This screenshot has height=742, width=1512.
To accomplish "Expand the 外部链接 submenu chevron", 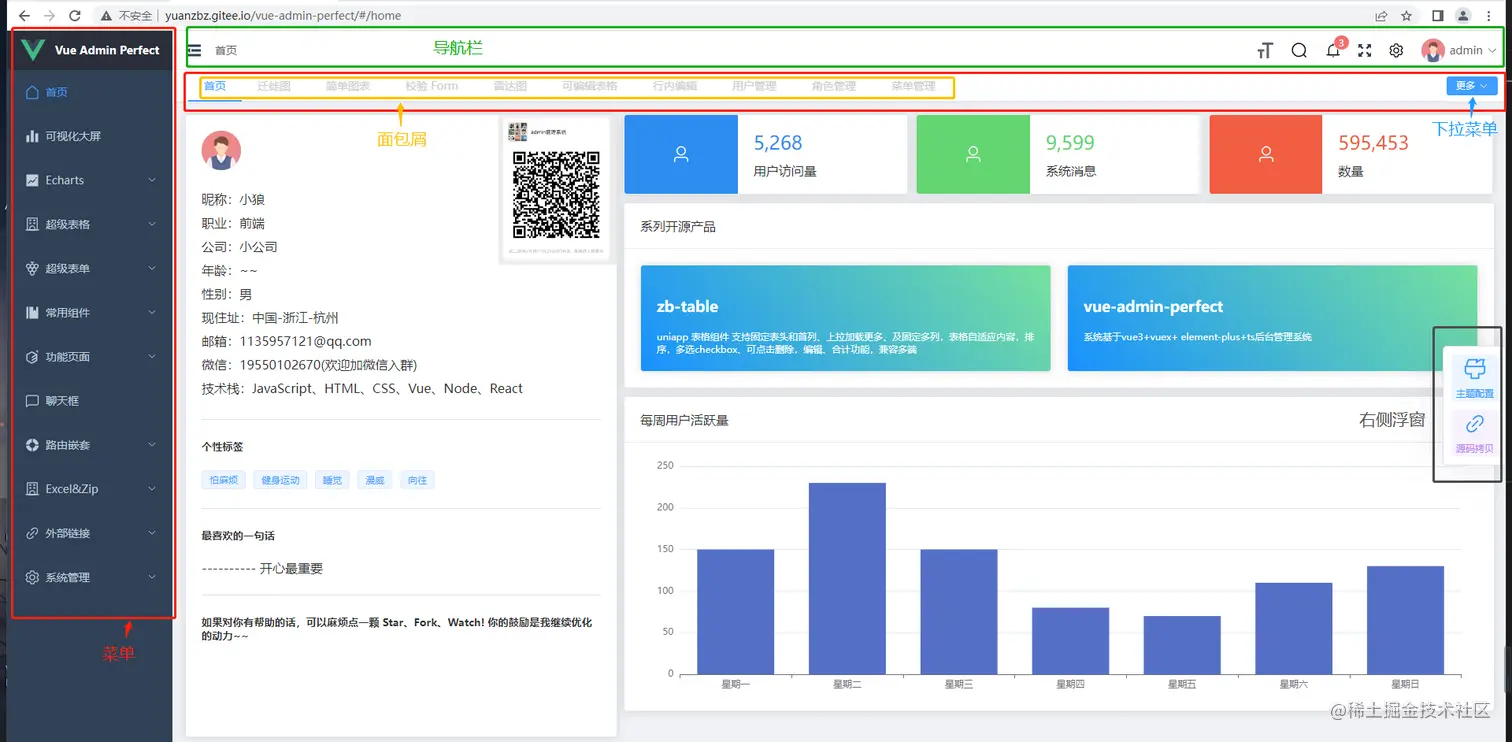I will [152, 533].
